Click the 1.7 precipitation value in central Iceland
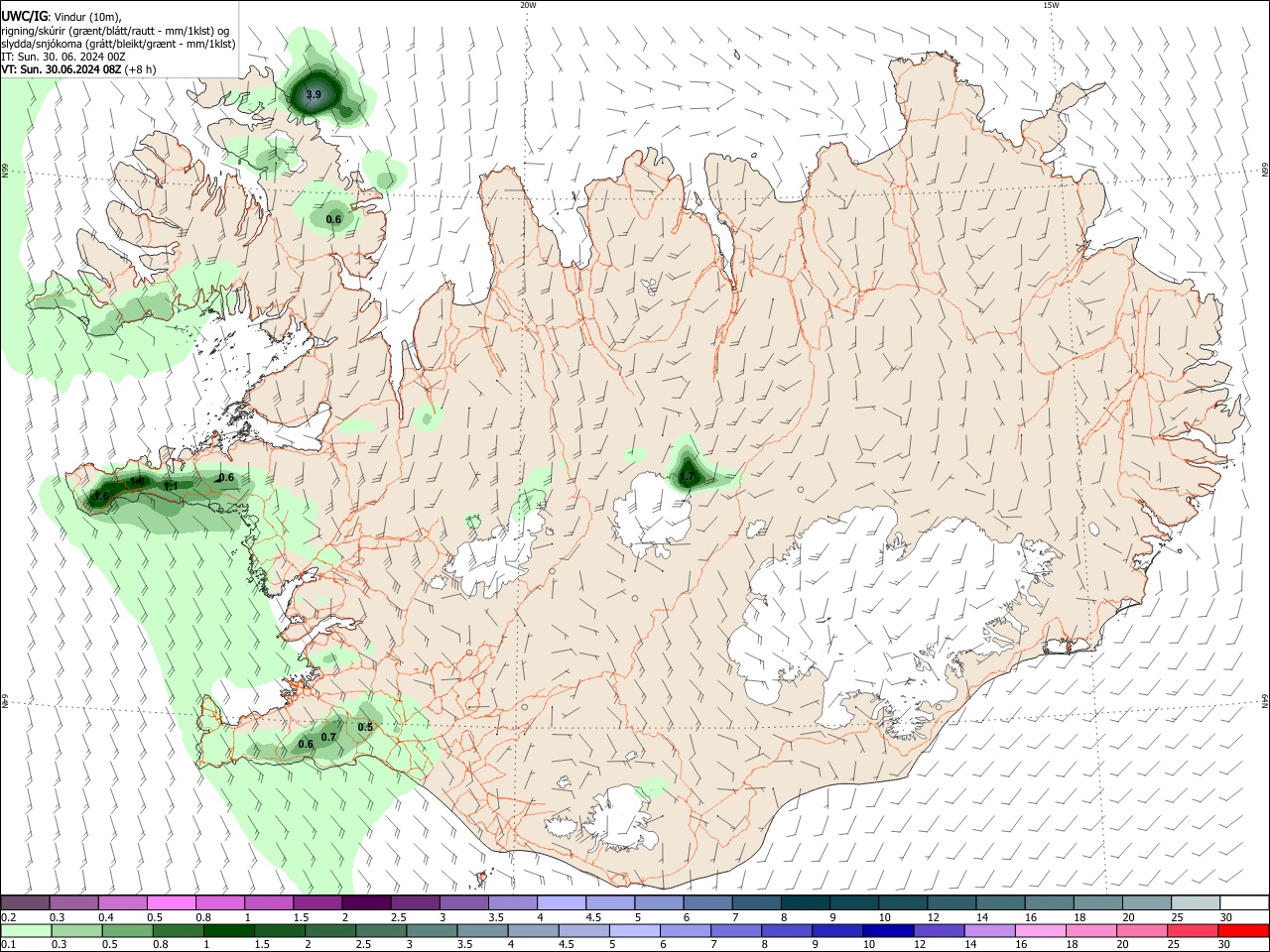Screen dimensions: 1270x952 tap(687, 477)
